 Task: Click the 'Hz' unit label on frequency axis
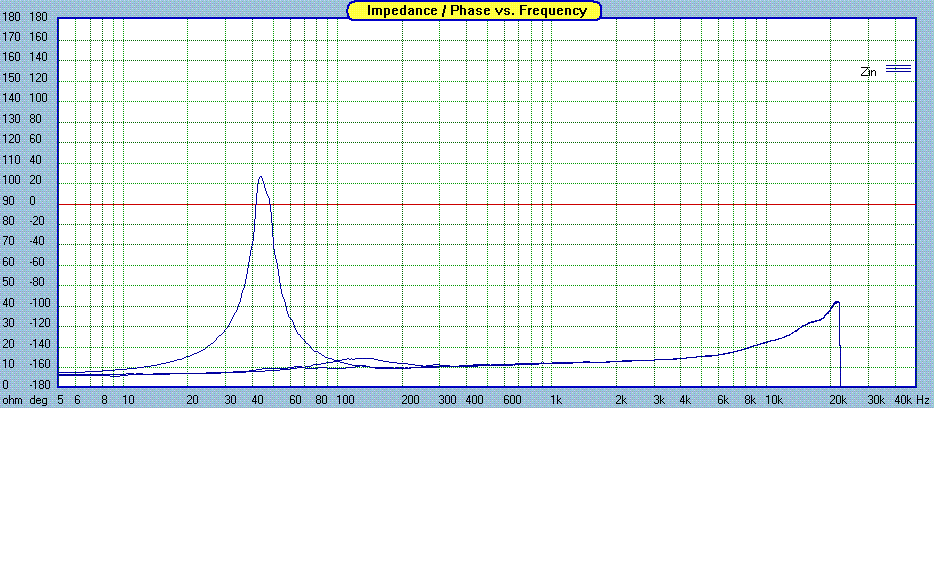coord(923,400)
